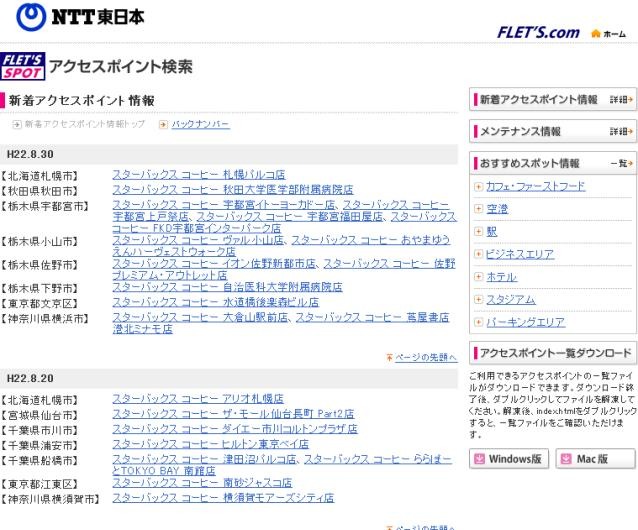The width and height of the screenshot is (638, 530).
Task: Click arrow icon before バックナンバー
Action: click(163, 124)
